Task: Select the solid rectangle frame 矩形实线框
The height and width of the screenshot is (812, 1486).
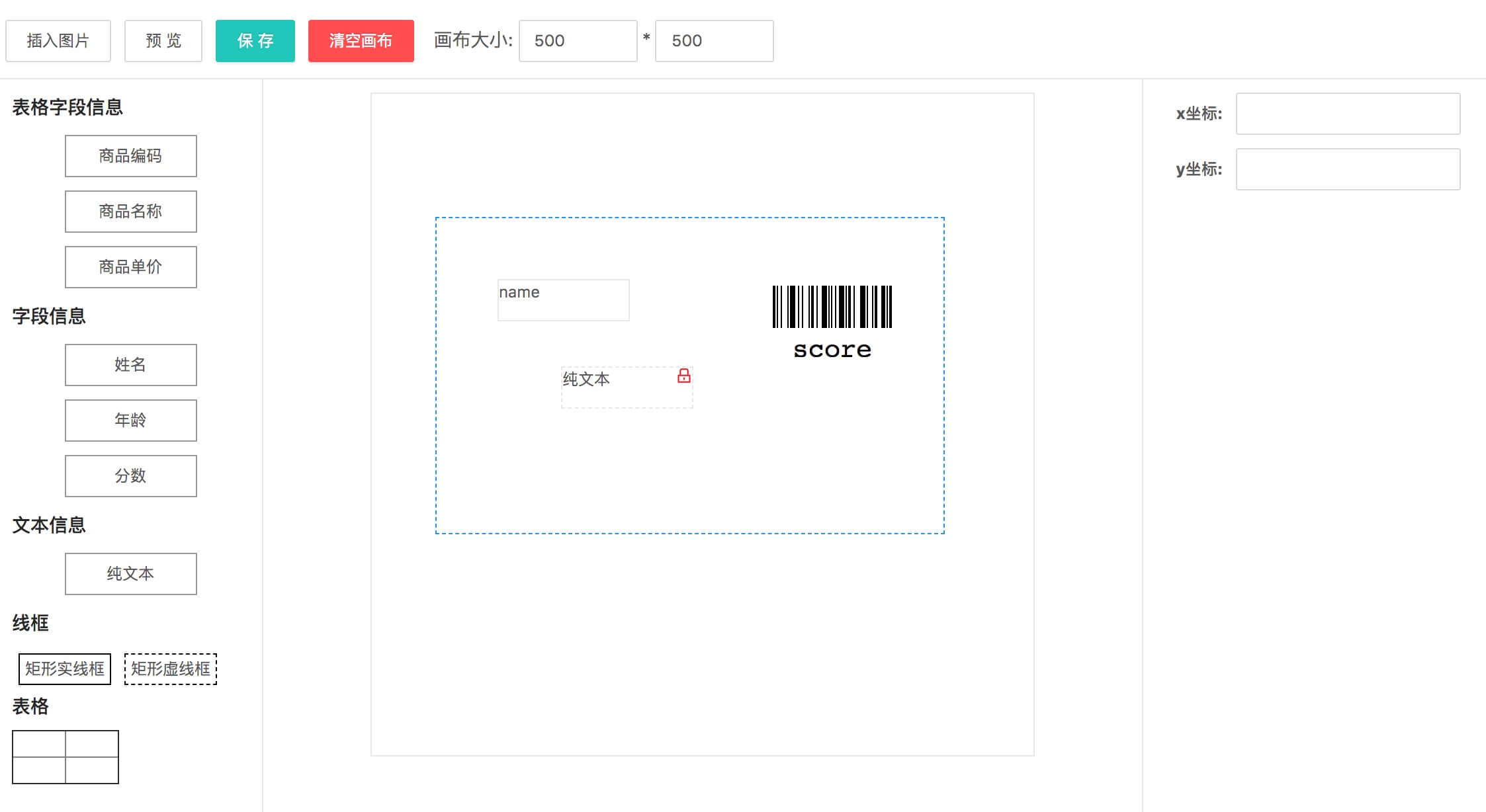Action: (65, 669)
